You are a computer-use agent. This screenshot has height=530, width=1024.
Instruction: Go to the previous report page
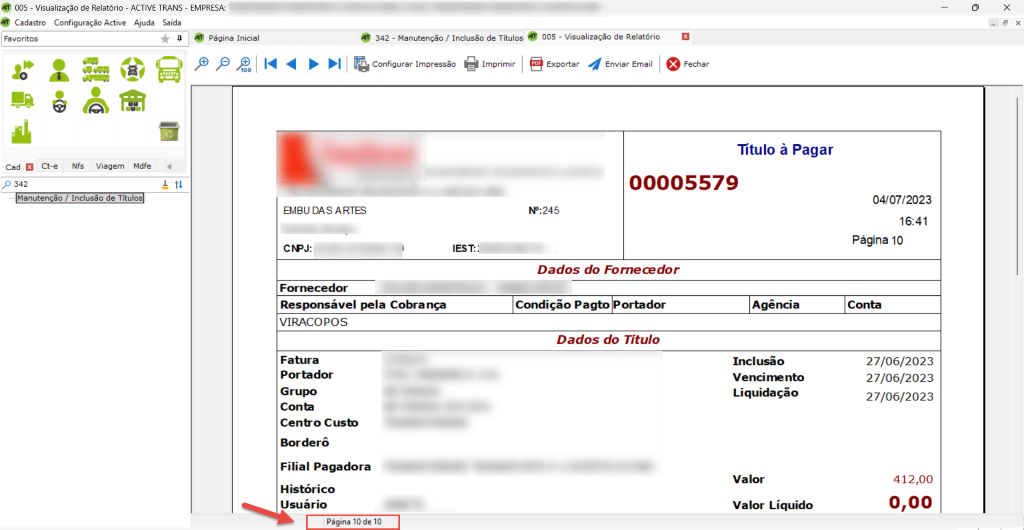click(291, 64)
